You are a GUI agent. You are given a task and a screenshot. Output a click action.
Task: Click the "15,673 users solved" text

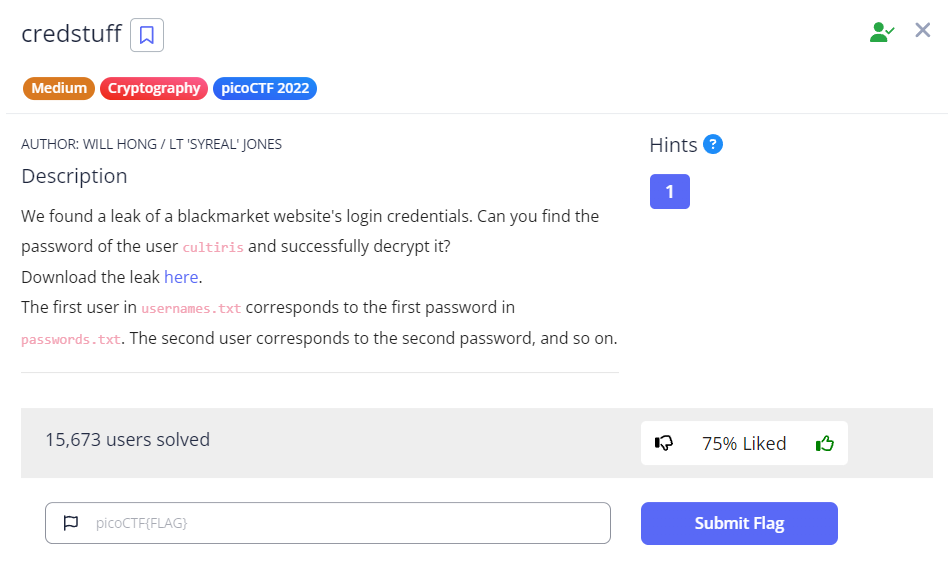127,439
